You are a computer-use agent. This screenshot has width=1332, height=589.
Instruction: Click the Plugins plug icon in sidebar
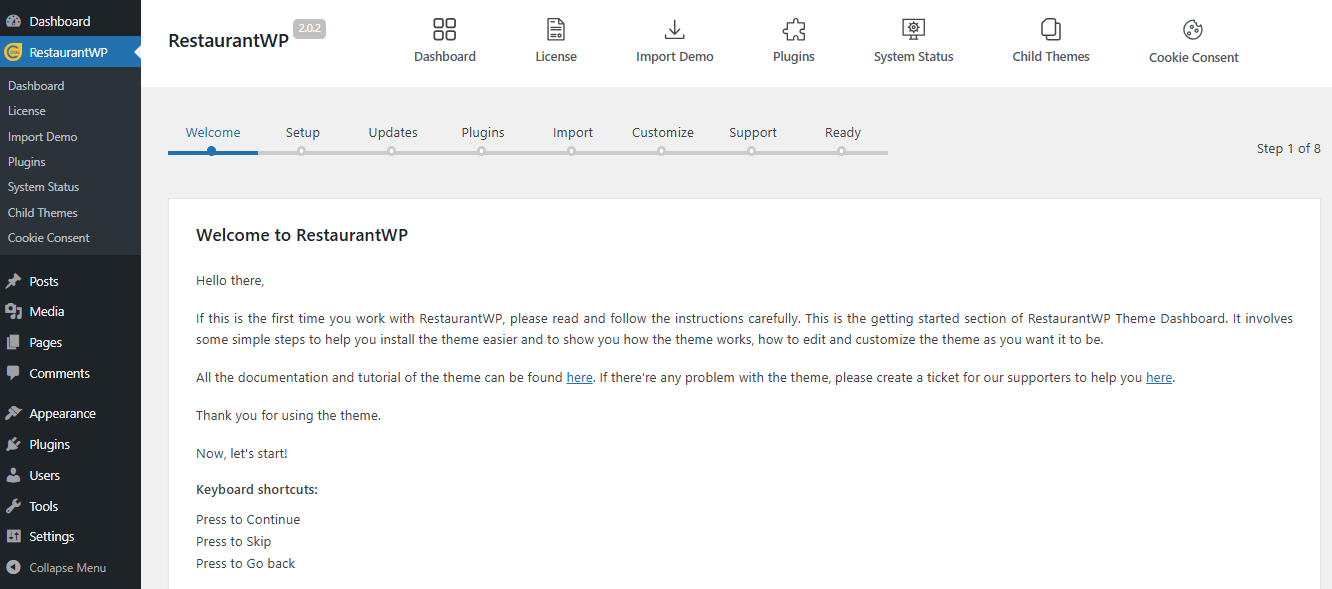click(x=14, y=444)
